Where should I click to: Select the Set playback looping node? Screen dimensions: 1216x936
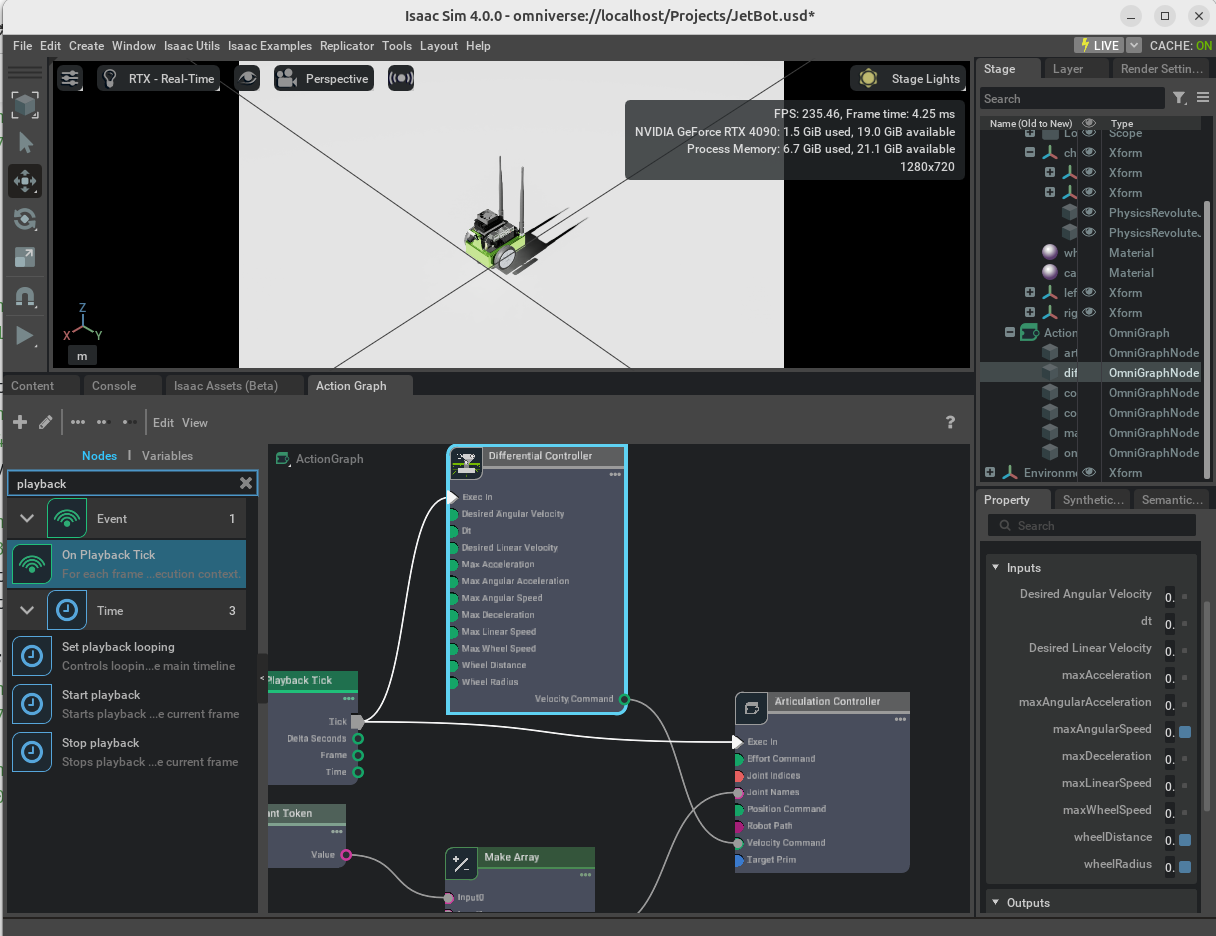pyautogui.click(x=127, y=656)
